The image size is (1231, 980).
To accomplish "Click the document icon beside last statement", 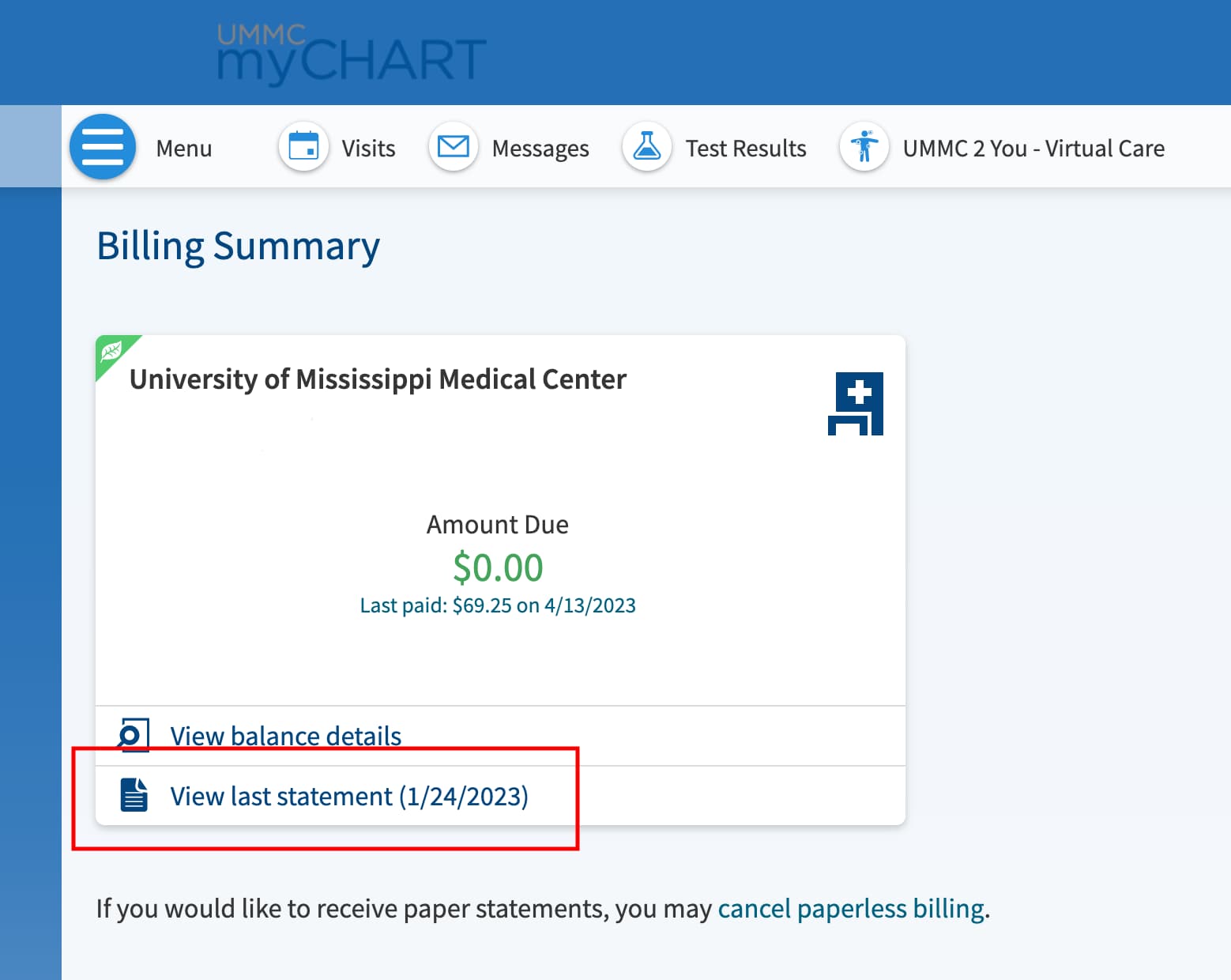I will (x=134, y=795).
